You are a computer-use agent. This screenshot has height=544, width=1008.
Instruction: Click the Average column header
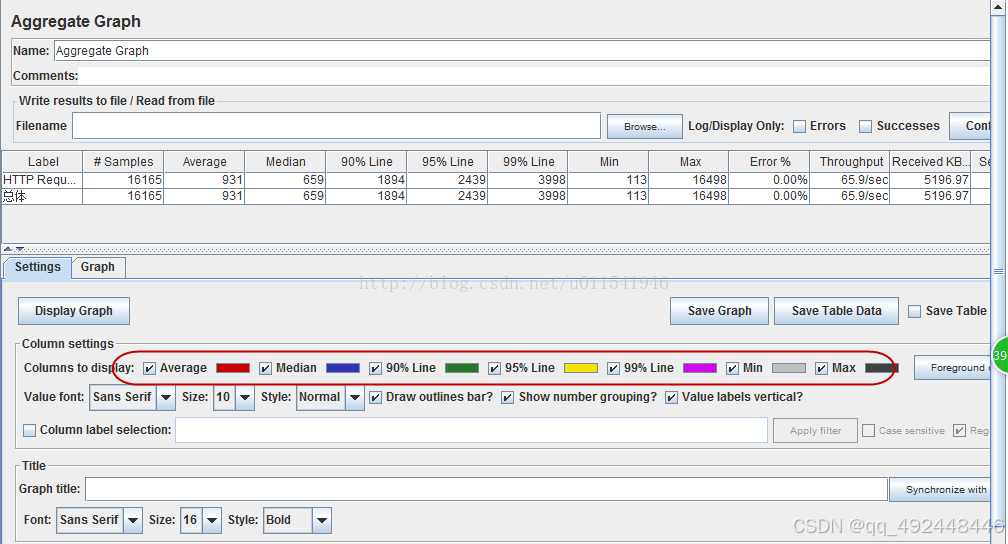click(204, 162)
